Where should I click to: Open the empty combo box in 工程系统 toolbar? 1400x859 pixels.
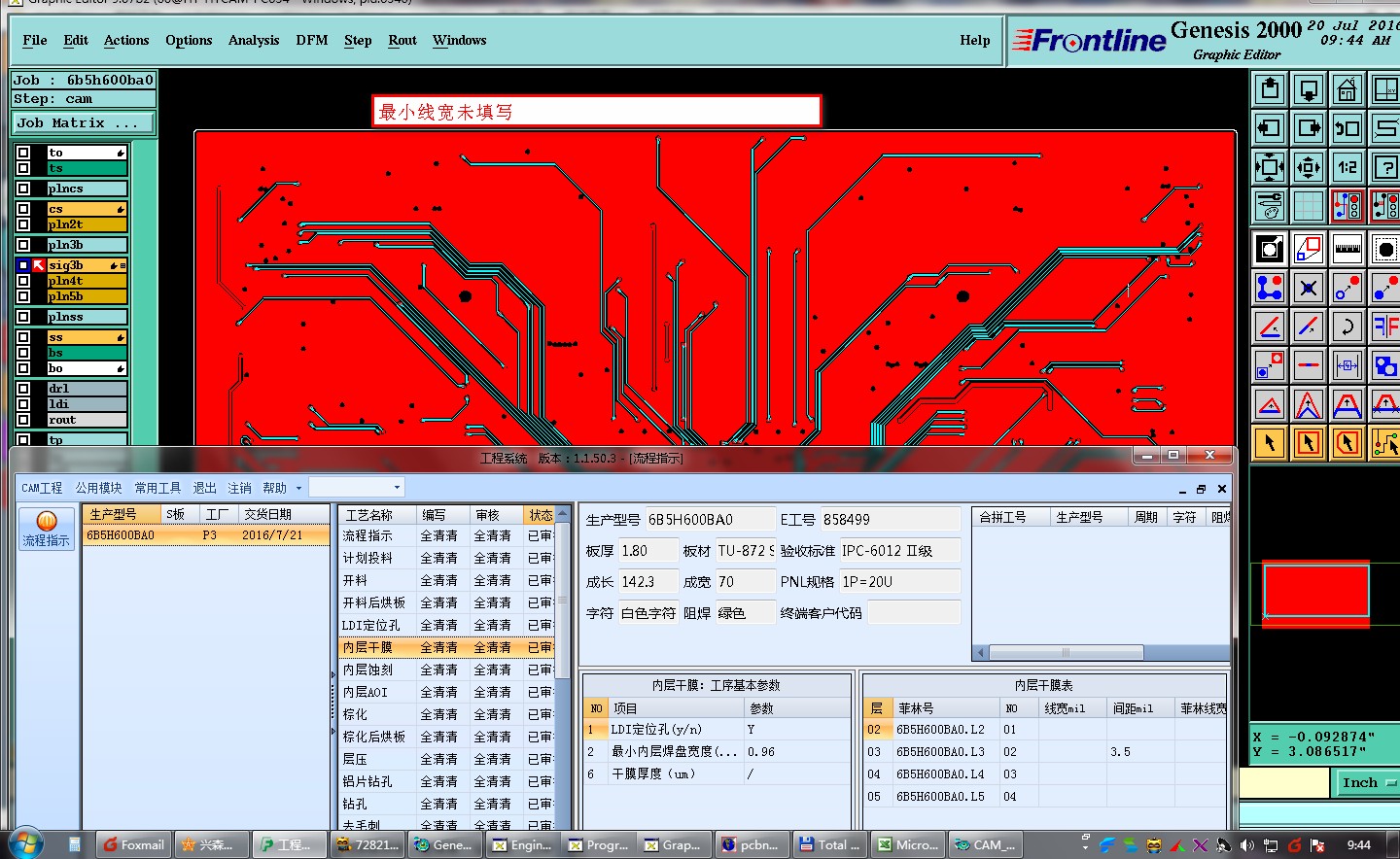point(356,488)
